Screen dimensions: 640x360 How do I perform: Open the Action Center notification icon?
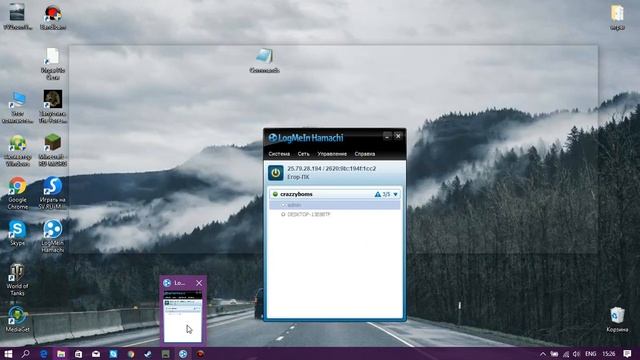tap(627, 354)
